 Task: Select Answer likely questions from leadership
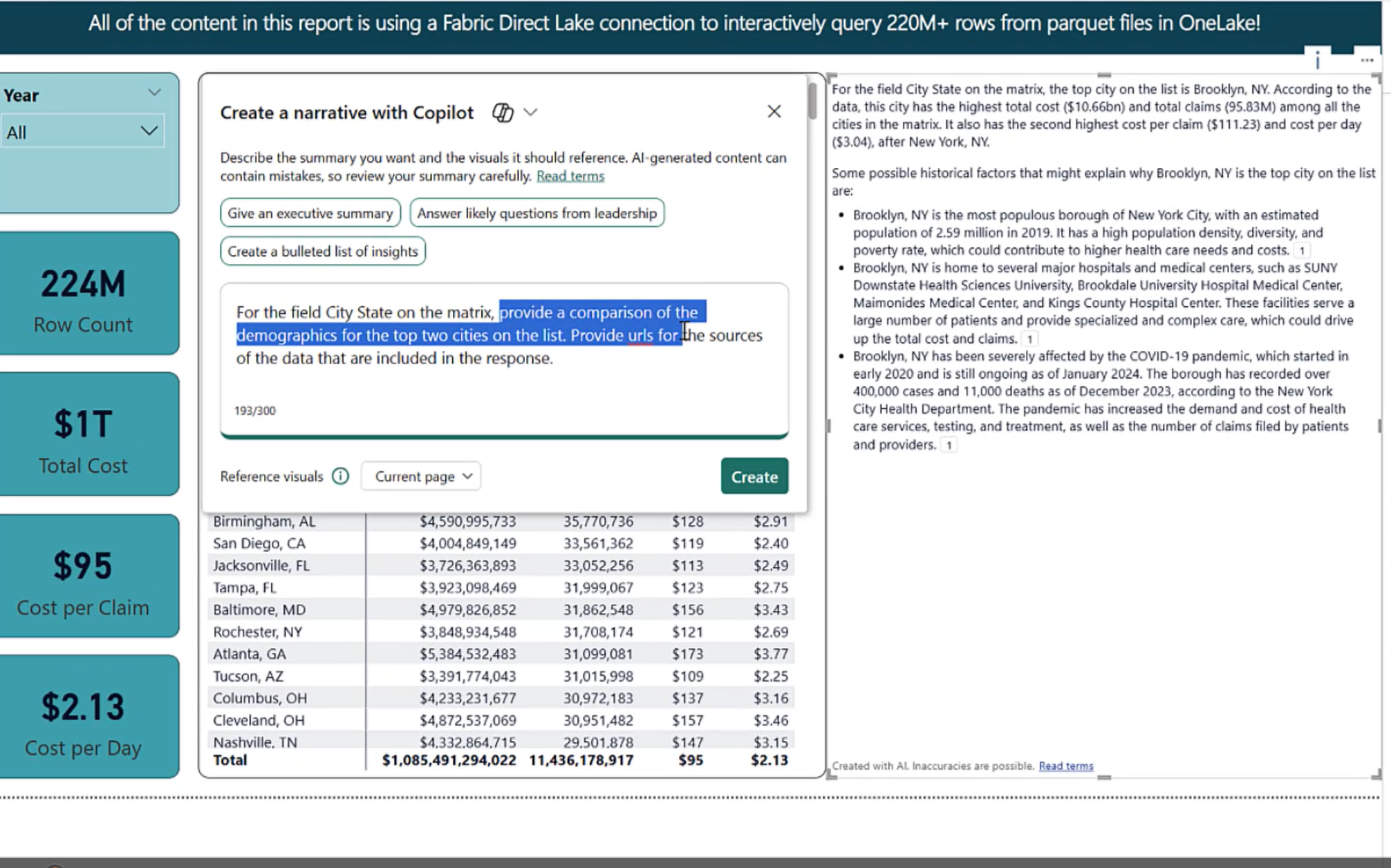[x=536, y=213]
